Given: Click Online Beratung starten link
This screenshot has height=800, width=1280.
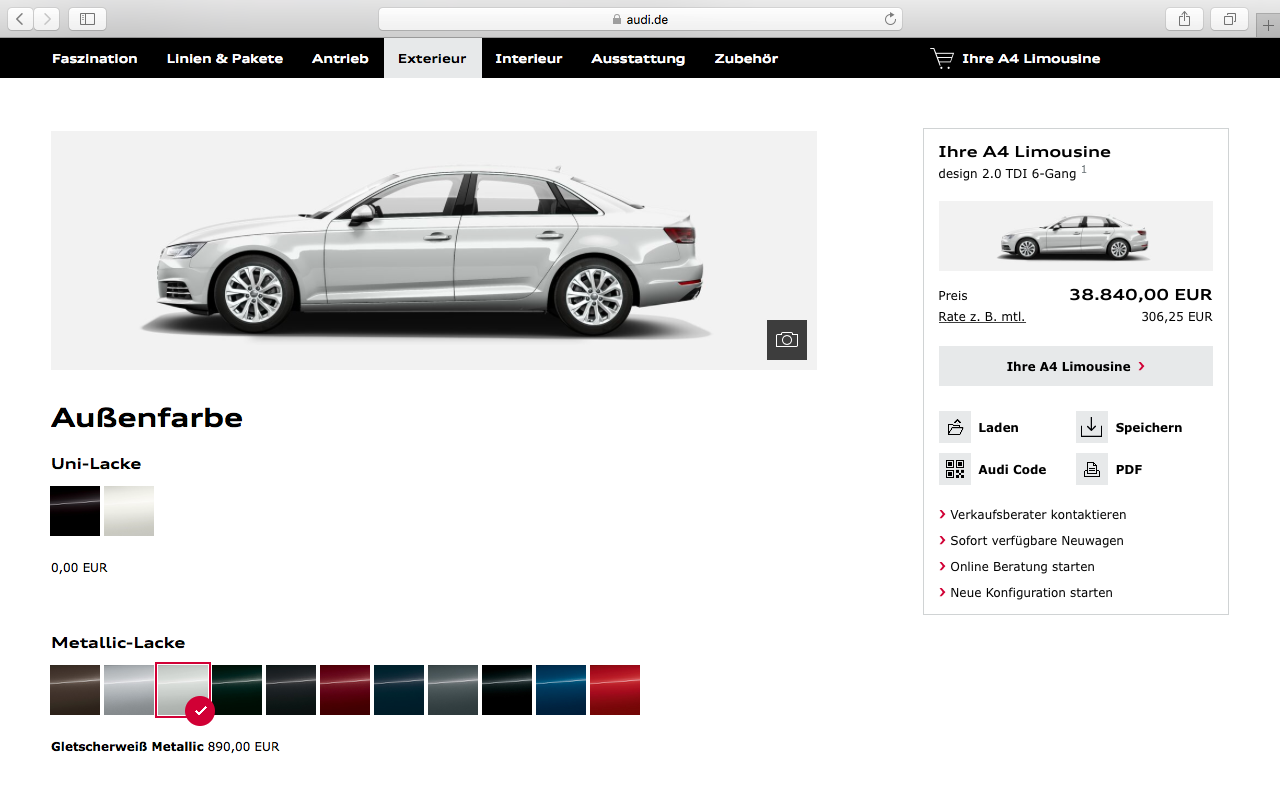Looking at the screenshot, I should [1022, 567].
